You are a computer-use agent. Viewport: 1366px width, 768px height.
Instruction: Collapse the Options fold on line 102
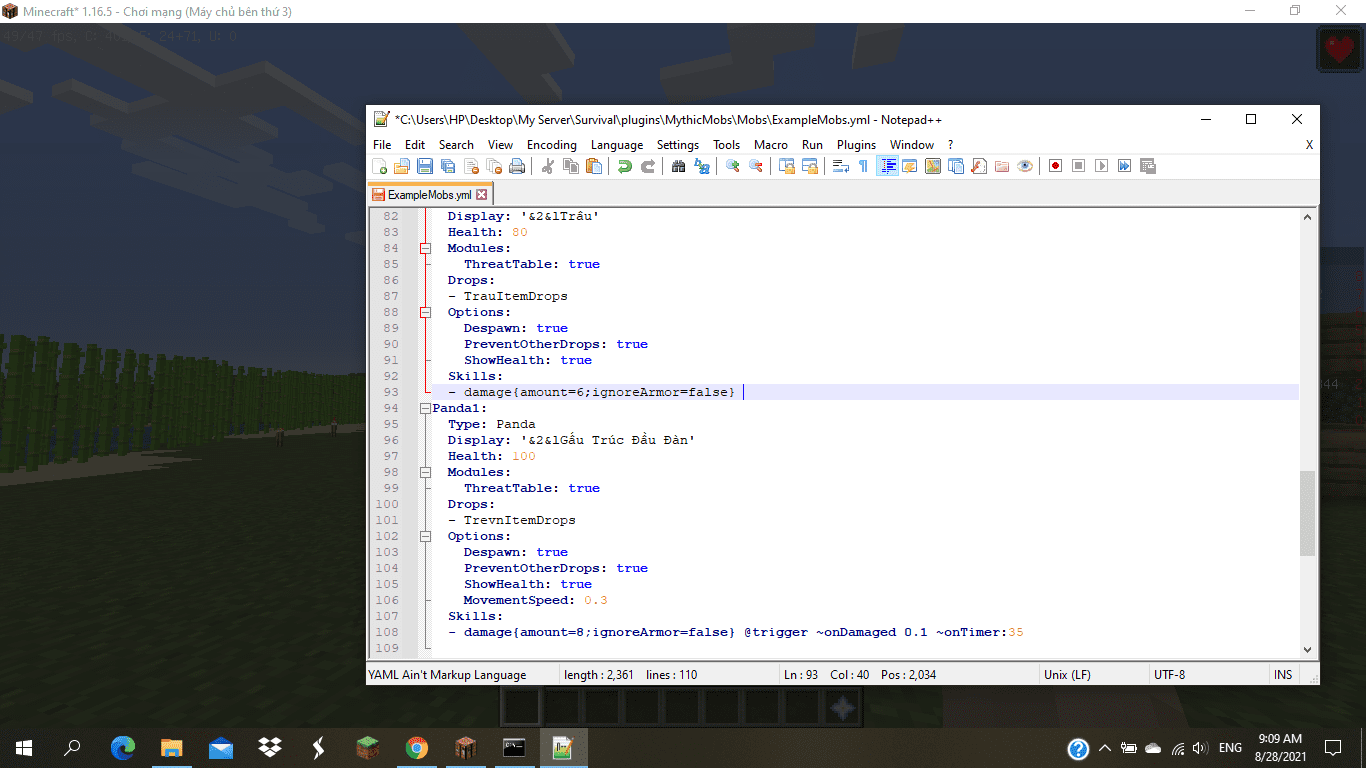pyautogui.click(x=425, y=536)
